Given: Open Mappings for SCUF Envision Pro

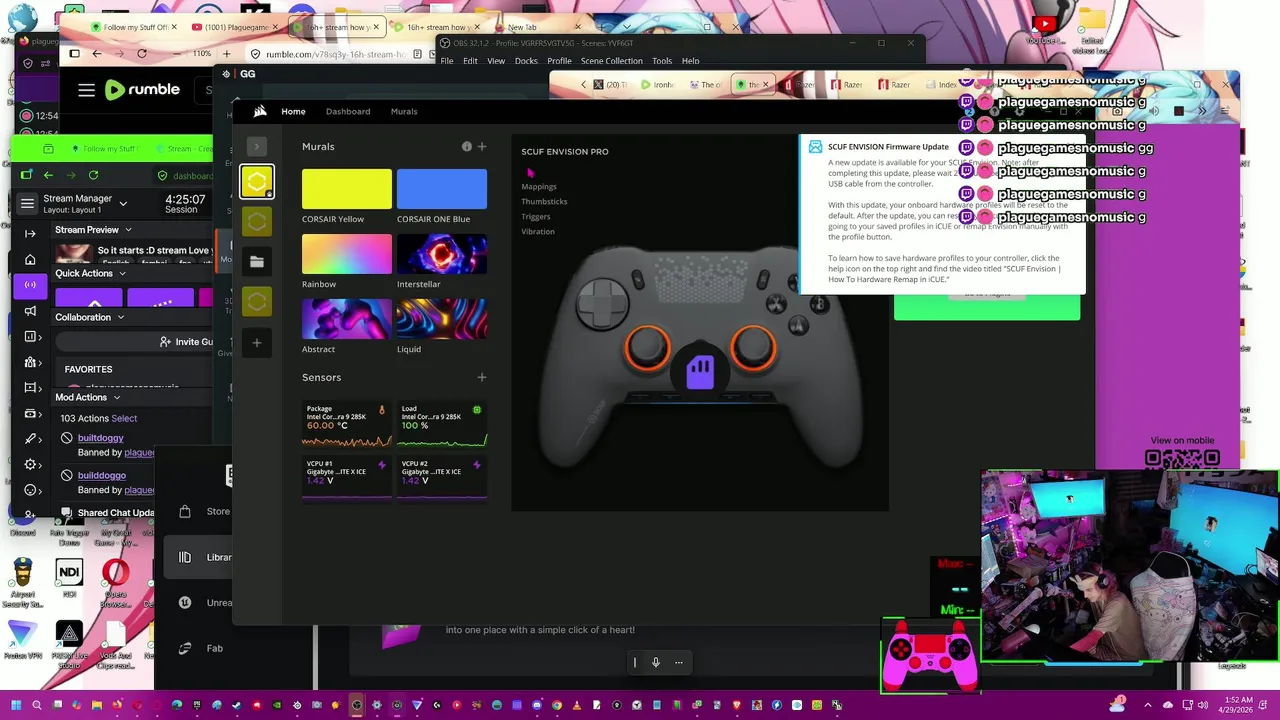Looking at the screenshot, I should pos(539,186).
